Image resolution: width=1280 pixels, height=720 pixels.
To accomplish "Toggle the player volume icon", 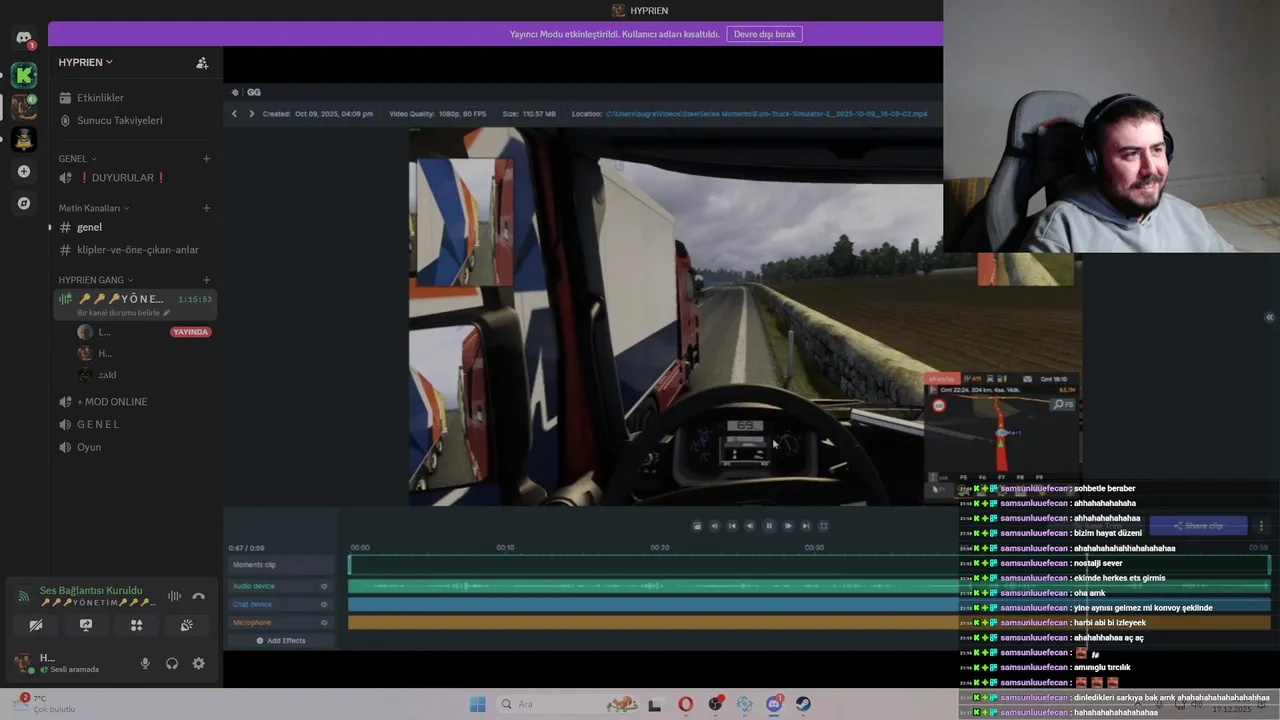I will 714,526.
